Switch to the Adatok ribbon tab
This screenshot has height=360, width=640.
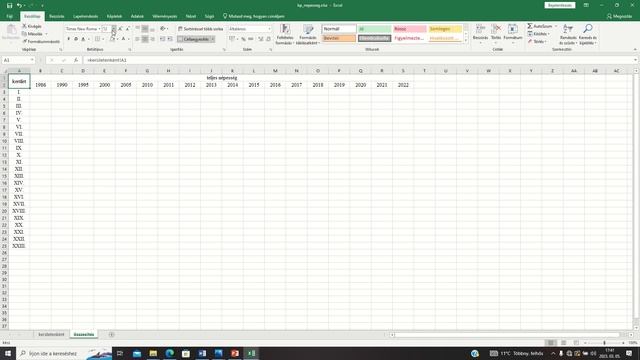point(137,16)
